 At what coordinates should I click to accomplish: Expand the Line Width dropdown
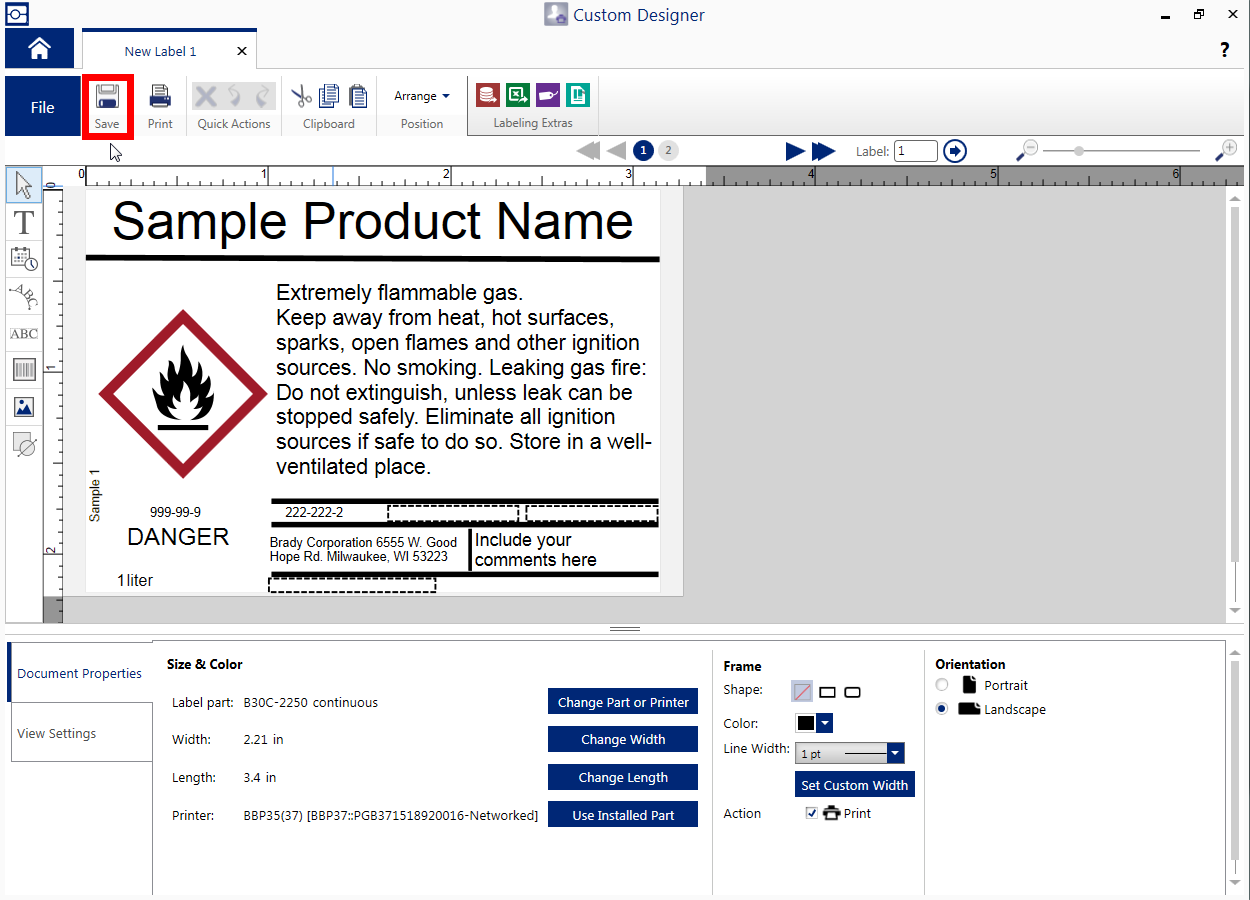895,753
